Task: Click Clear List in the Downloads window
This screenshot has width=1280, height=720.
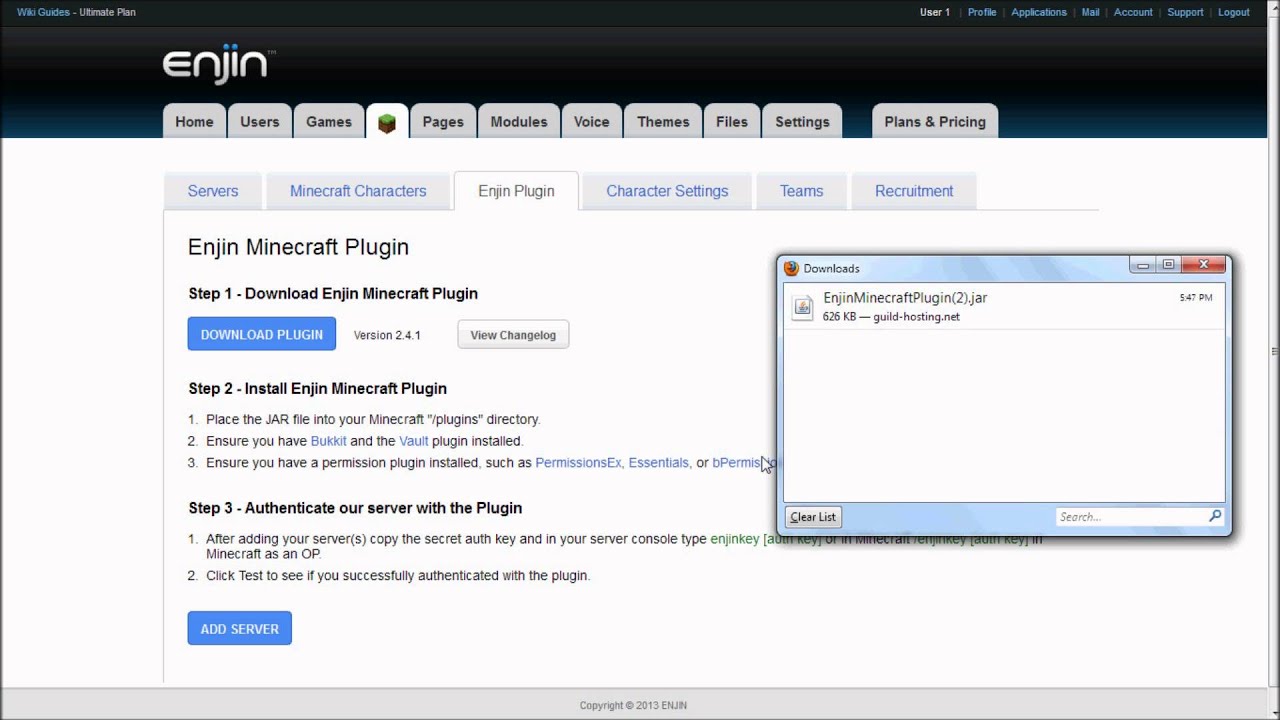Action: coord(813,517)
